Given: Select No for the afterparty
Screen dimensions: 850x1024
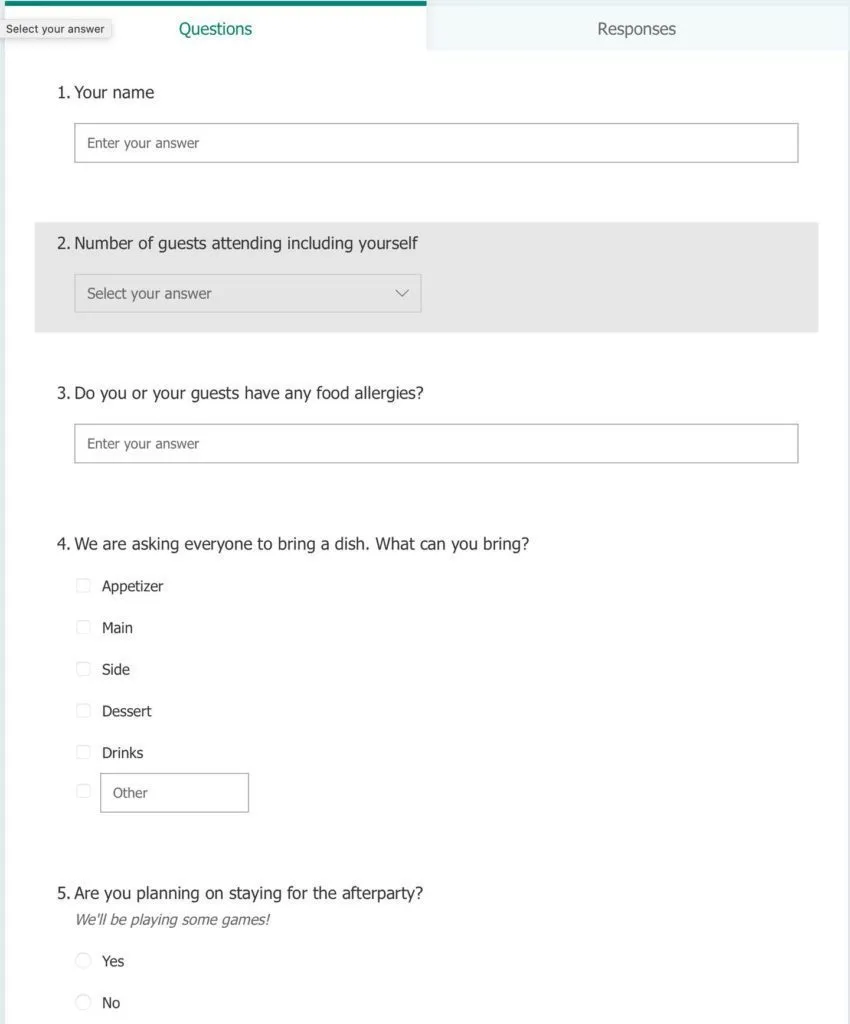Looking at the screenshot, I should click(x=84, y=1002).
